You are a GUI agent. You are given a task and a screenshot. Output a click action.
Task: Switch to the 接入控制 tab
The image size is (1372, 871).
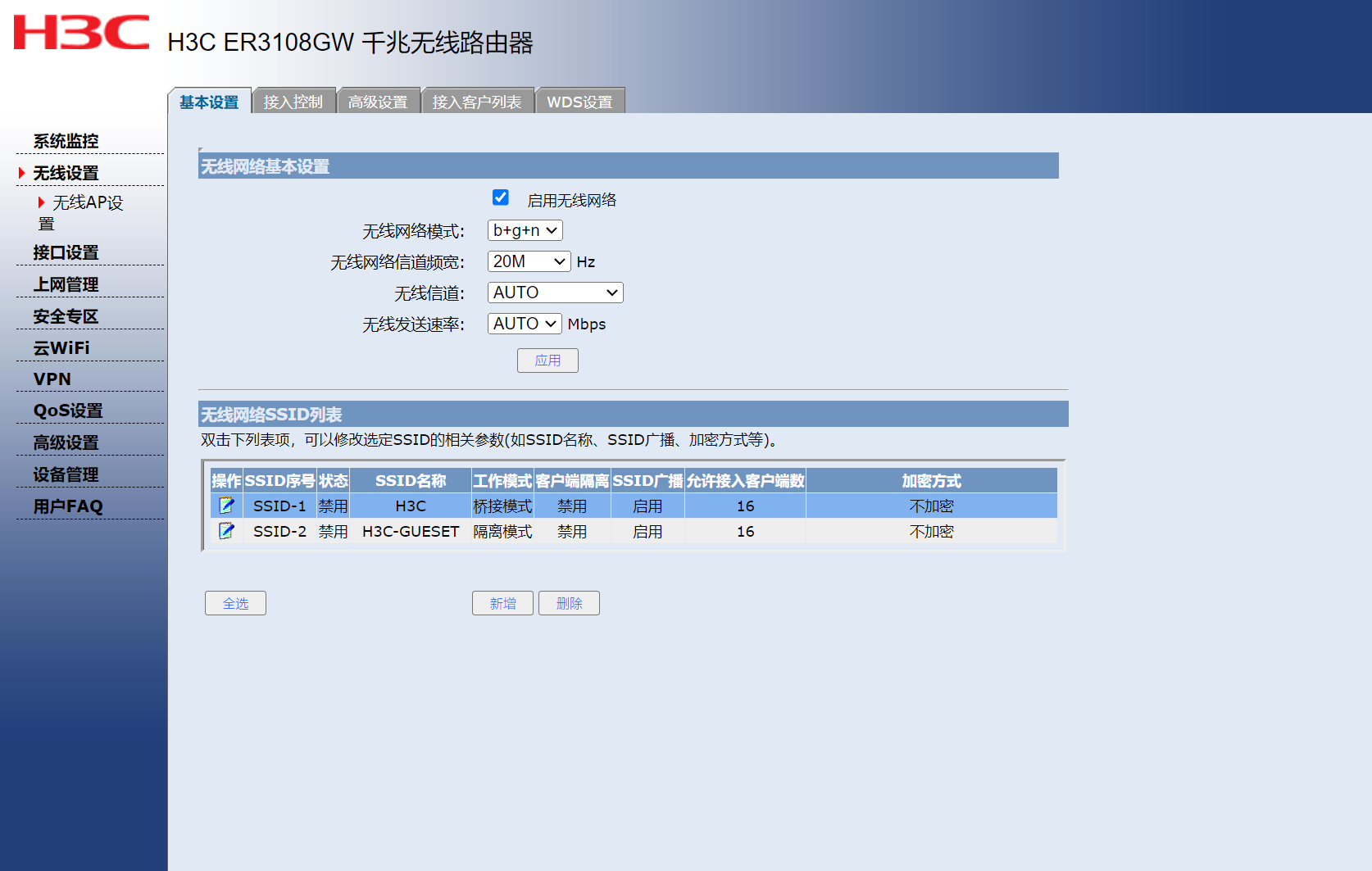pyautogui.click(x=293, y=102)
